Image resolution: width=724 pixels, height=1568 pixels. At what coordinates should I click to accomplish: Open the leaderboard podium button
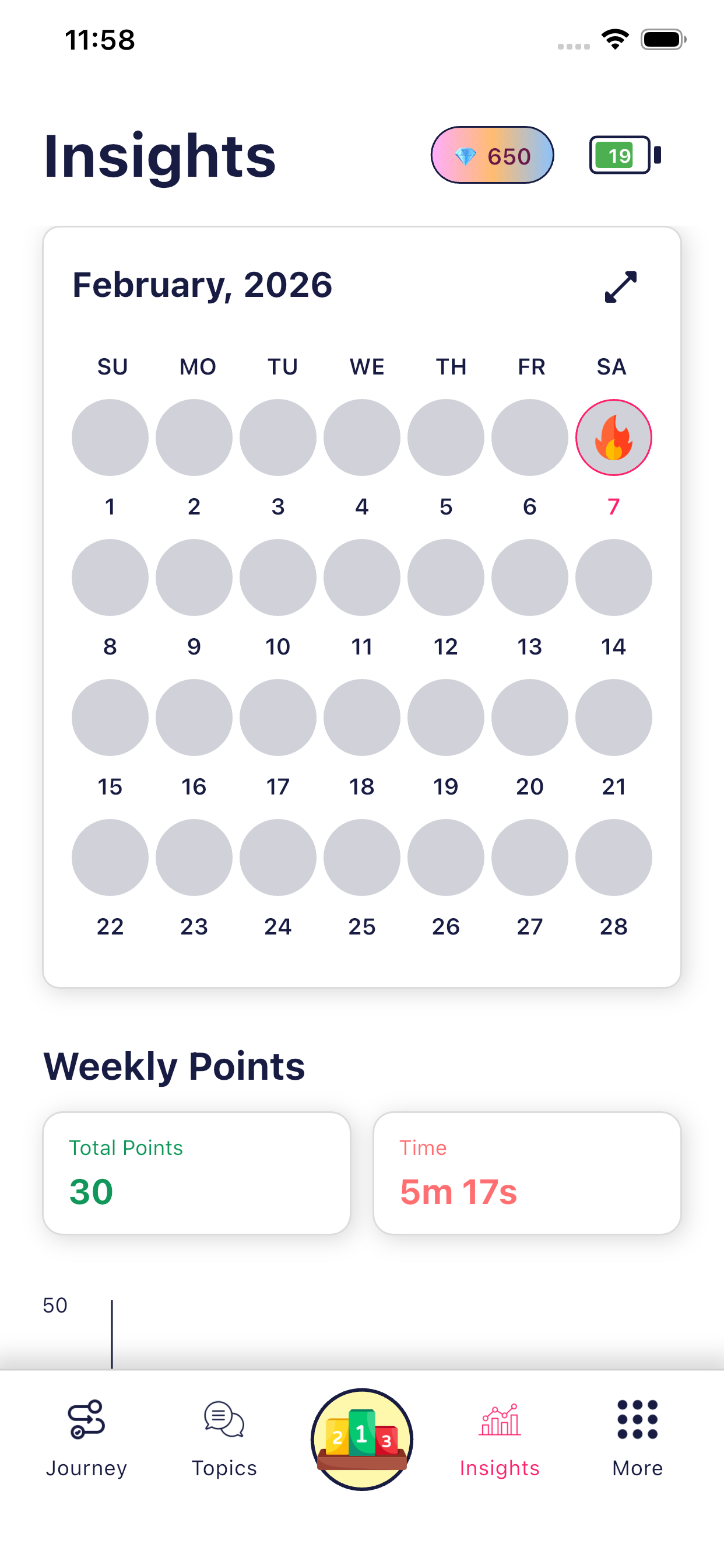362,1439
